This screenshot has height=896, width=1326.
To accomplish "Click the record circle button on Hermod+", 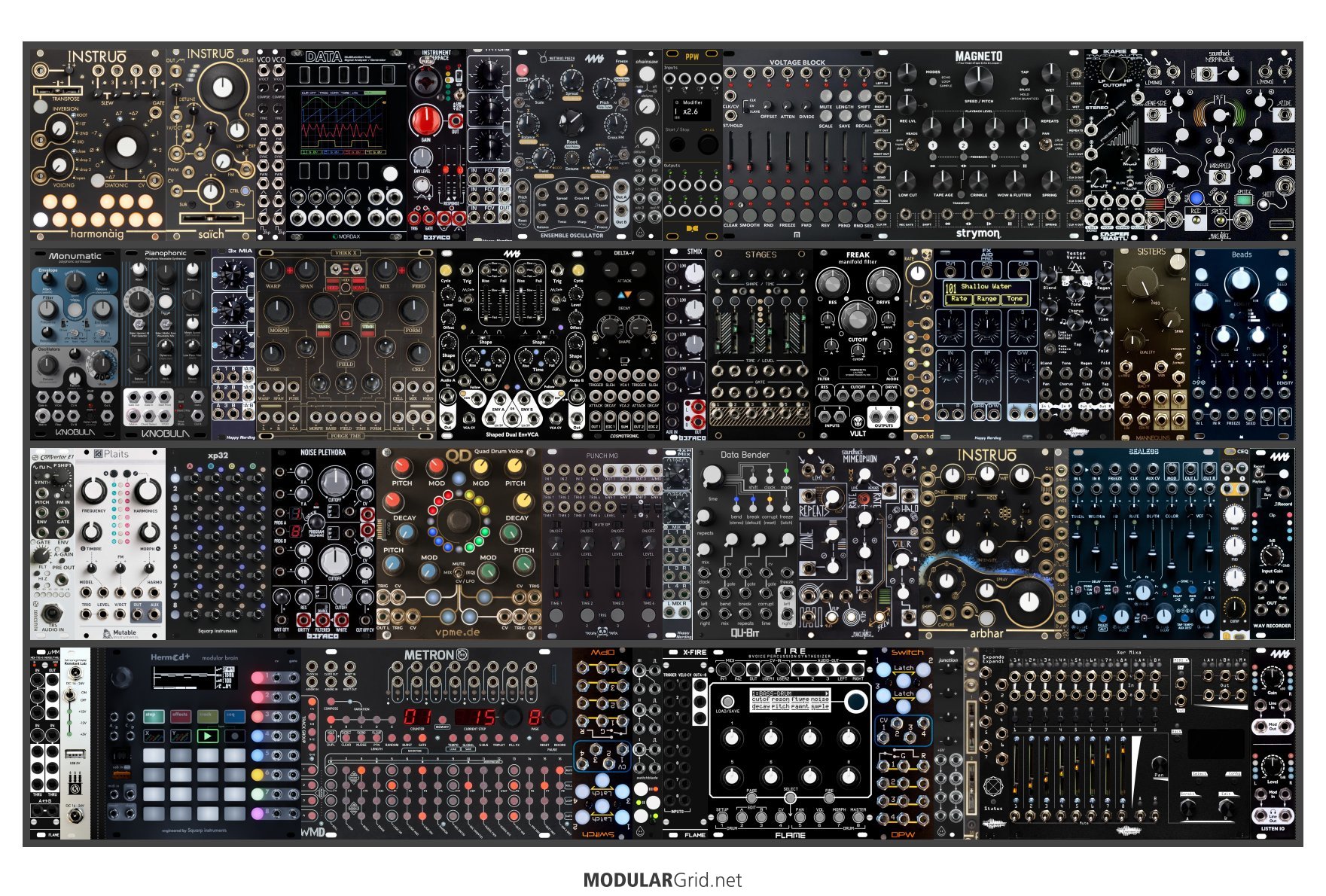I will [235, 736].
